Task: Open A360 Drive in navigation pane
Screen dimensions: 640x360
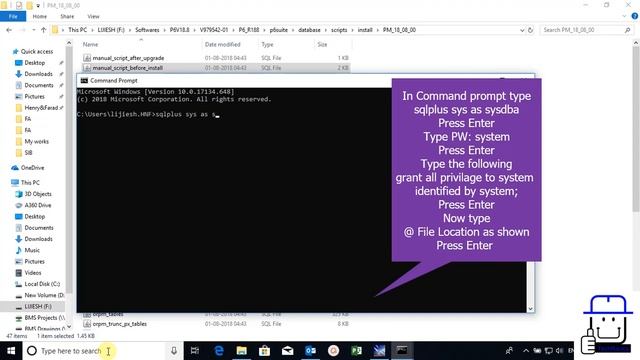Action: (38, 205)
